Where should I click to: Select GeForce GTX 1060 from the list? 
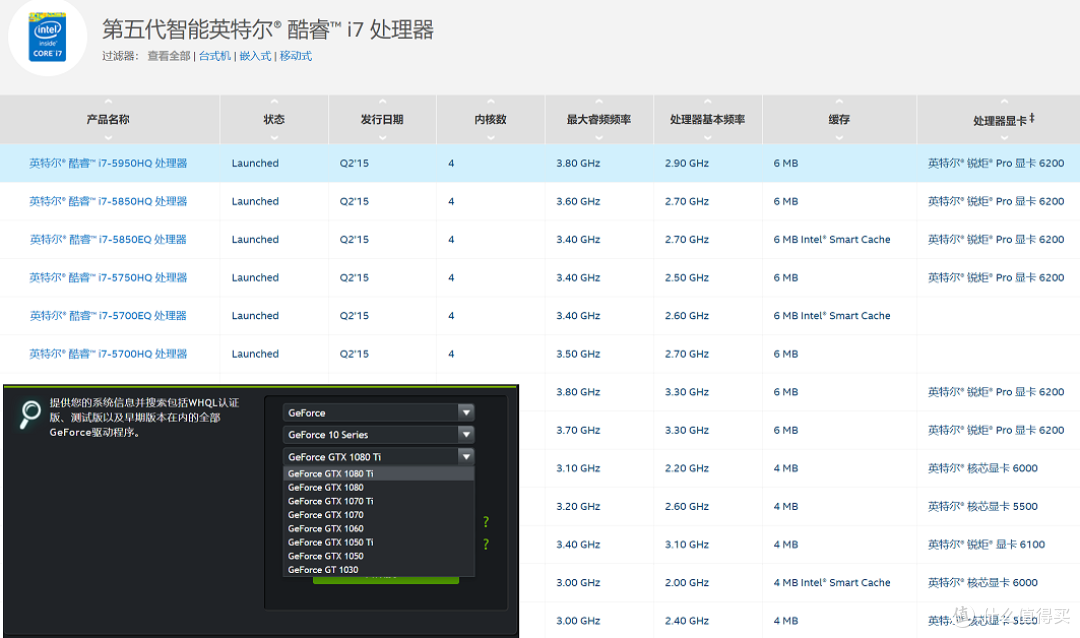378,528
